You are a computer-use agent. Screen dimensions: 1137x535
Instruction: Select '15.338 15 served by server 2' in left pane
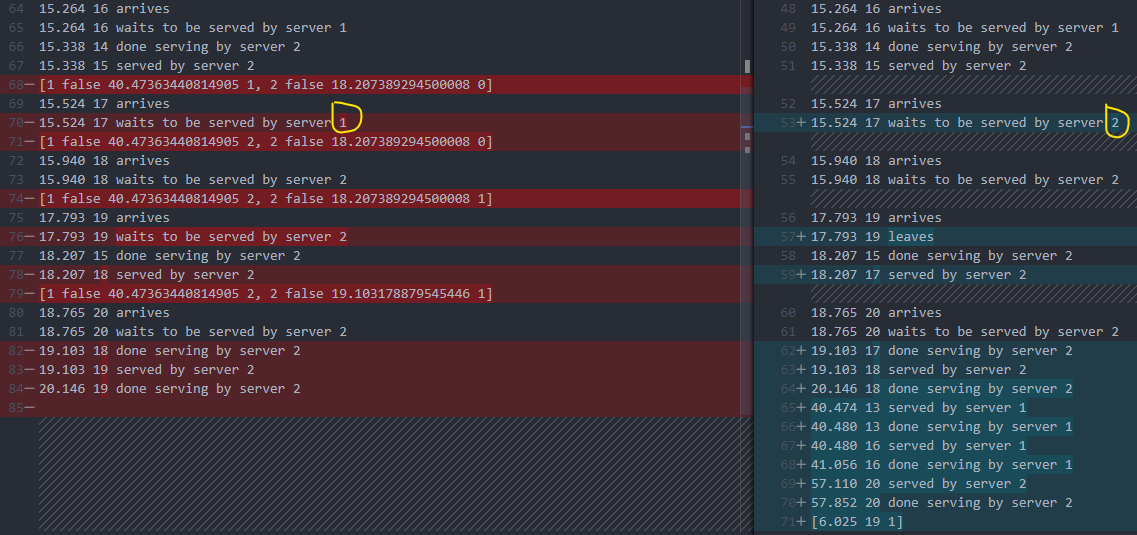point(146,66)
